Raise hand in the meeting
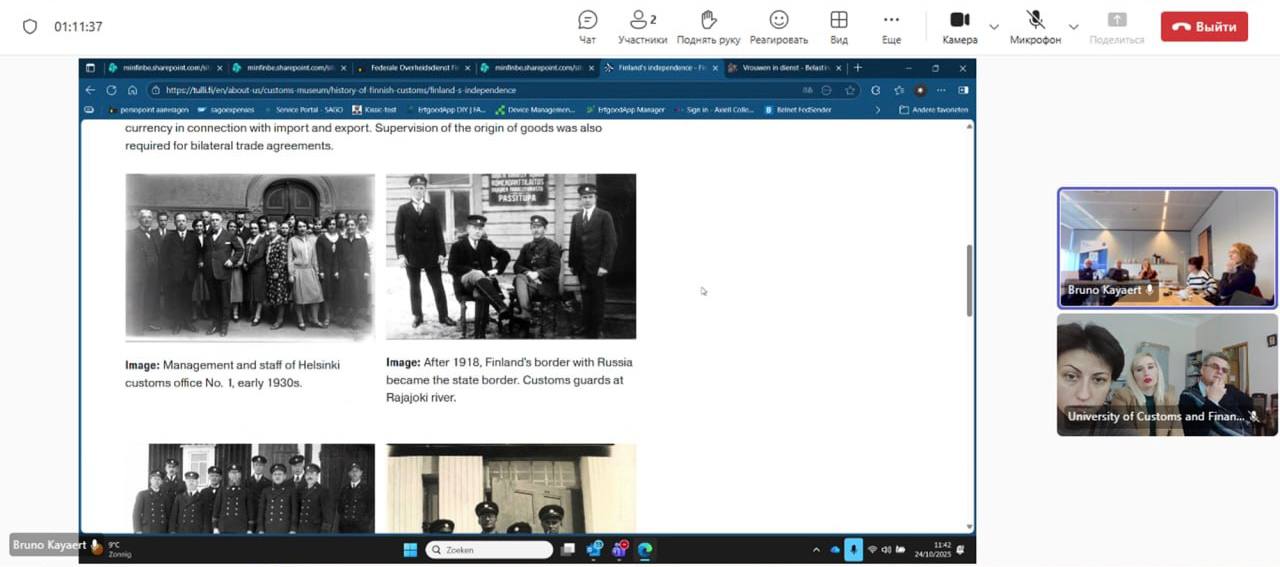Image resolution: width=1280 pixels, height=567 pixels. [708, 26]
